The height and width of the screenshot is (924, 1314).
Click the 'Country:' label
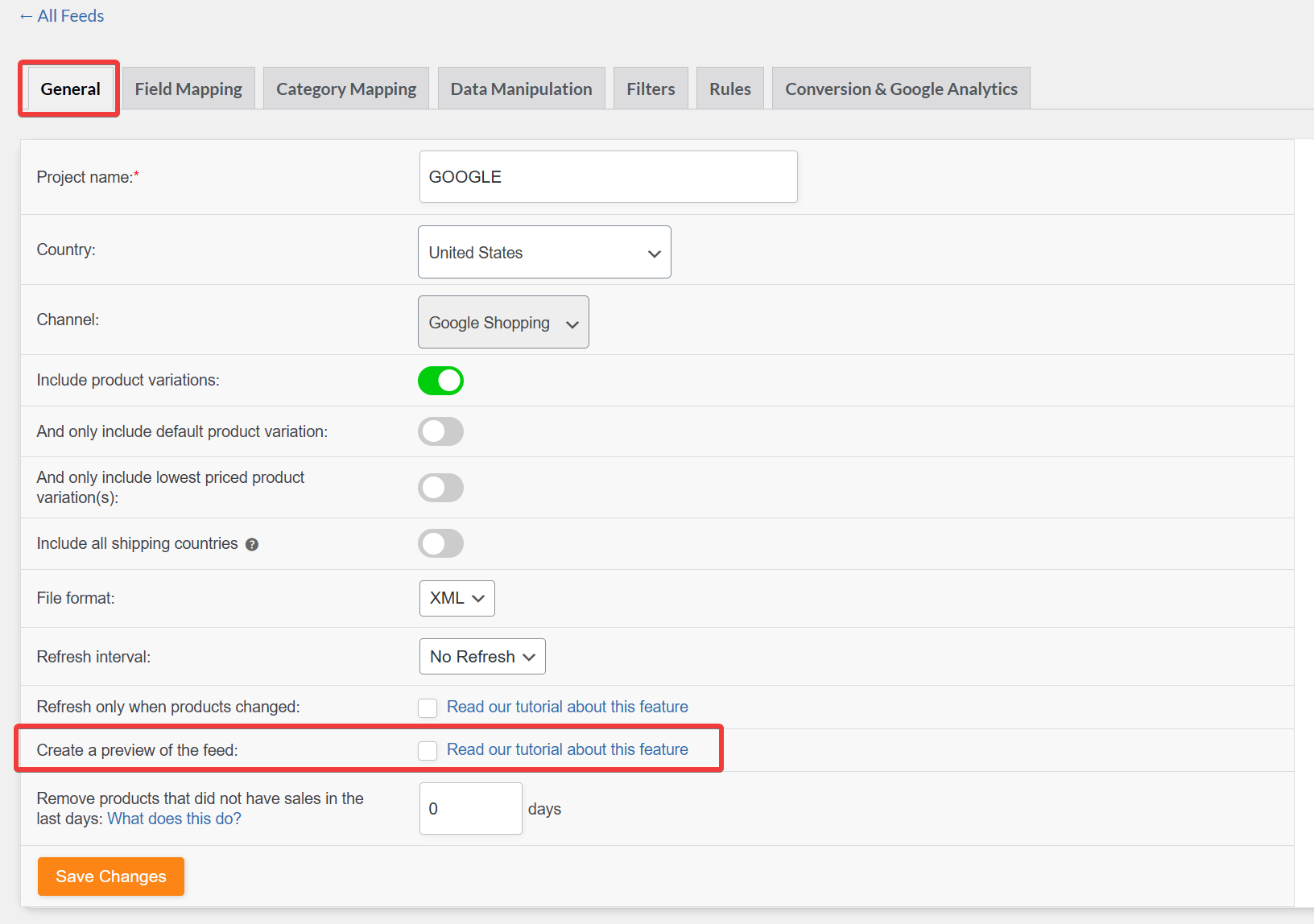pos(66,250)
